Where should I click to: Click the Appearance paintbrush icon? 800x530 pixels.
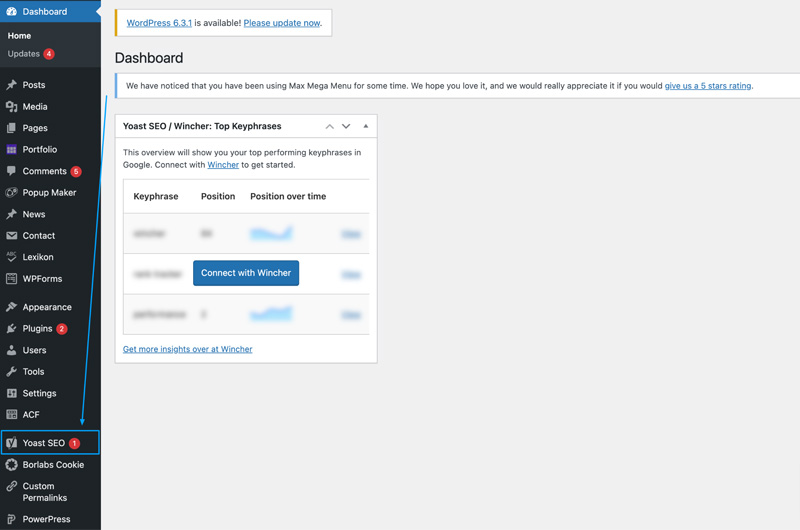coord(11,307)
